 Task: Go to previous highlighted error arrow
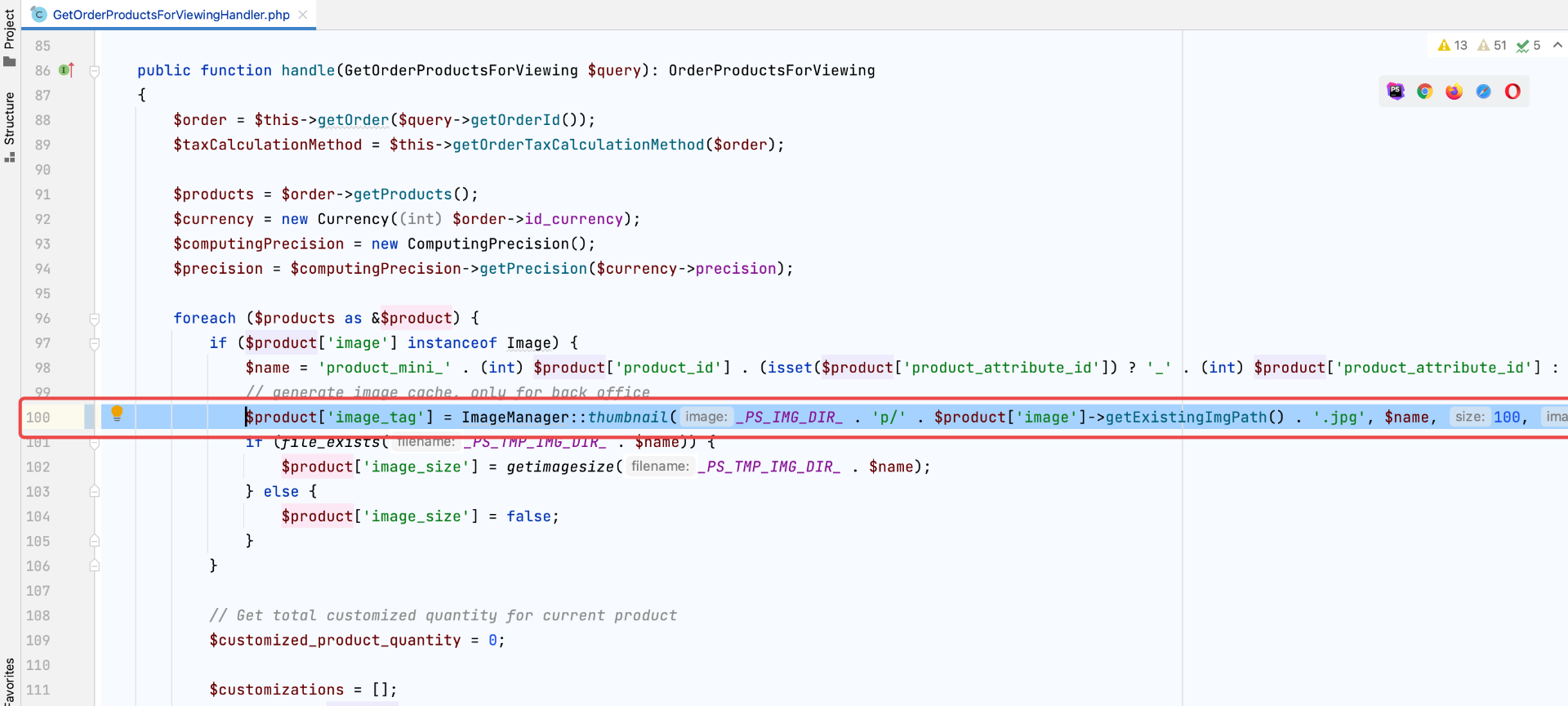pyautogui.click(x=1557, y=46)
